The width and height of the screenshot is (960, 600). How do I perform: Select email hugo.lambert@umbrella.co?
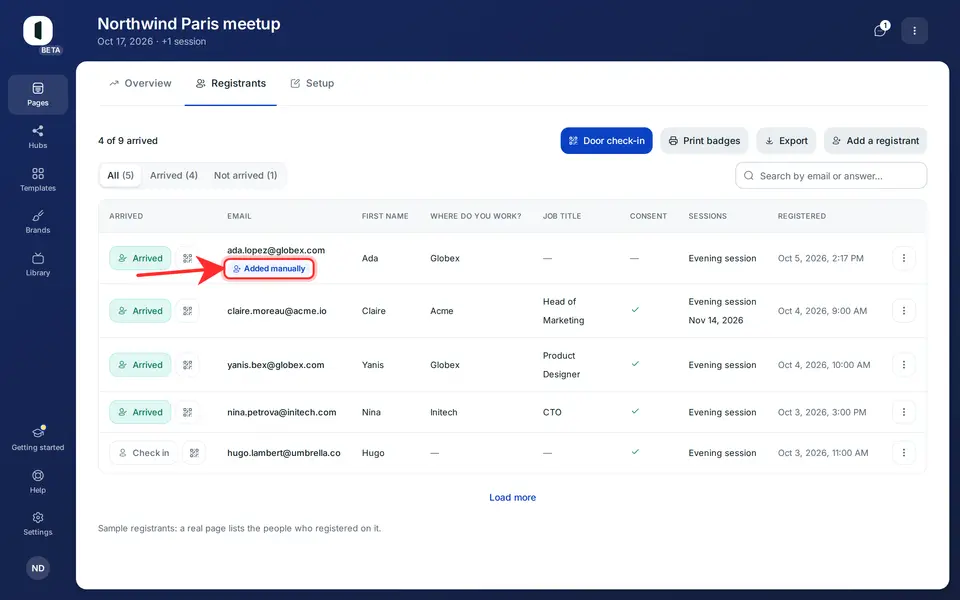coord(283,453)
